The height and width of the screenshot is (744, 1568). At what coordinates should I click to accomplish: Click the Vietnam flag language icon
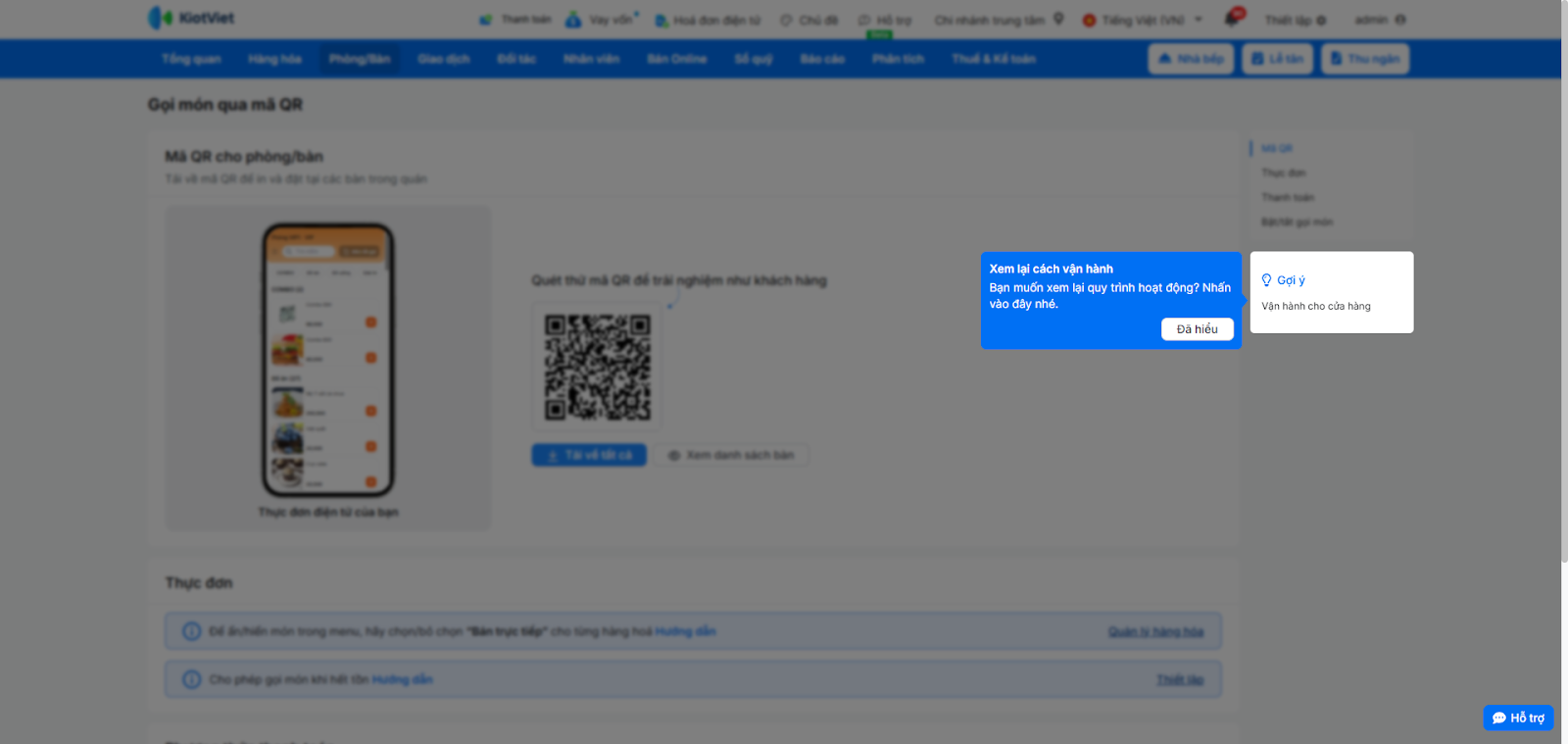(x=1089, y=20)
